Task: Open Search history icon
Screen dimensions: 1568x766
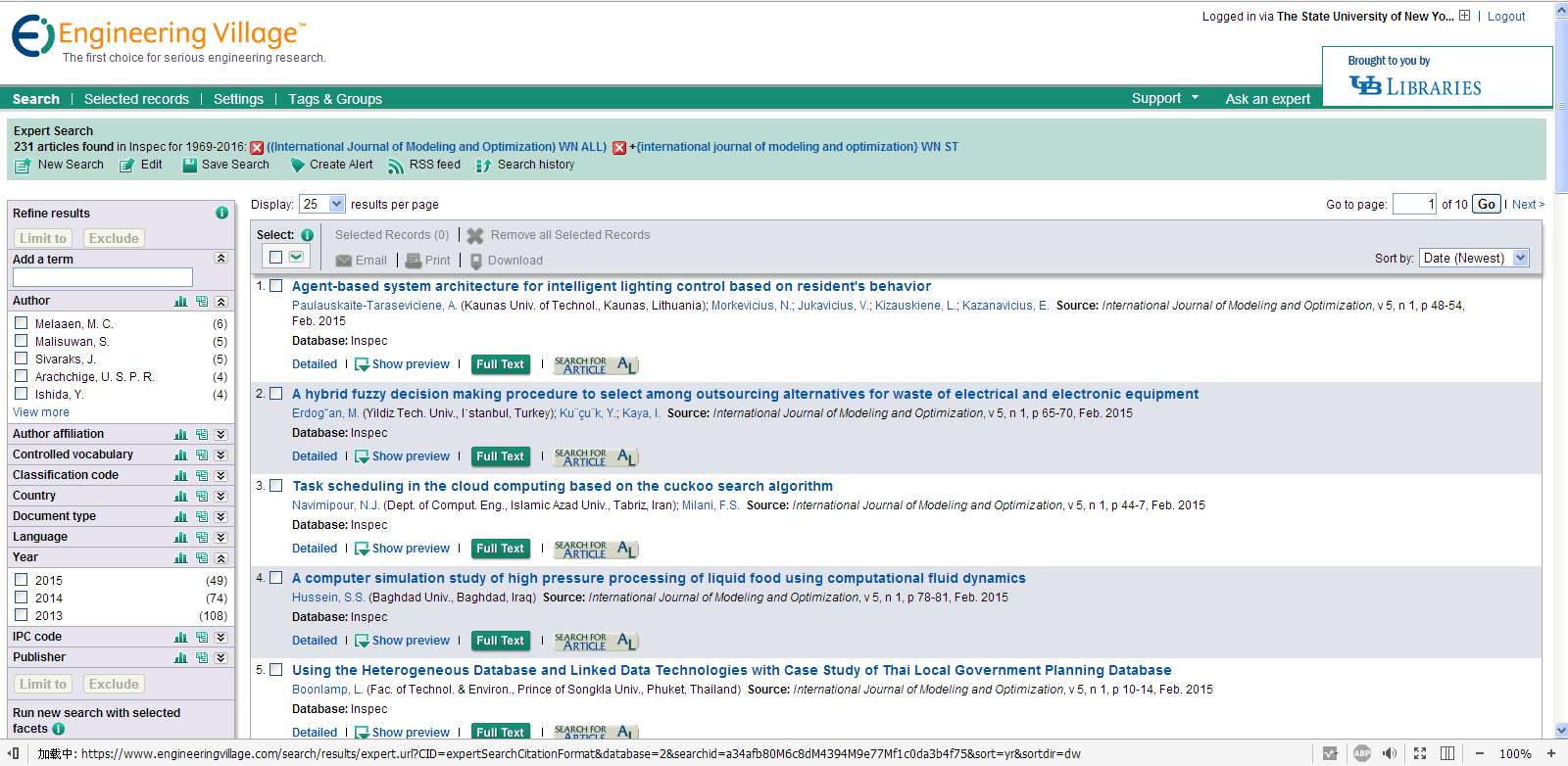Action: [483, 166]
